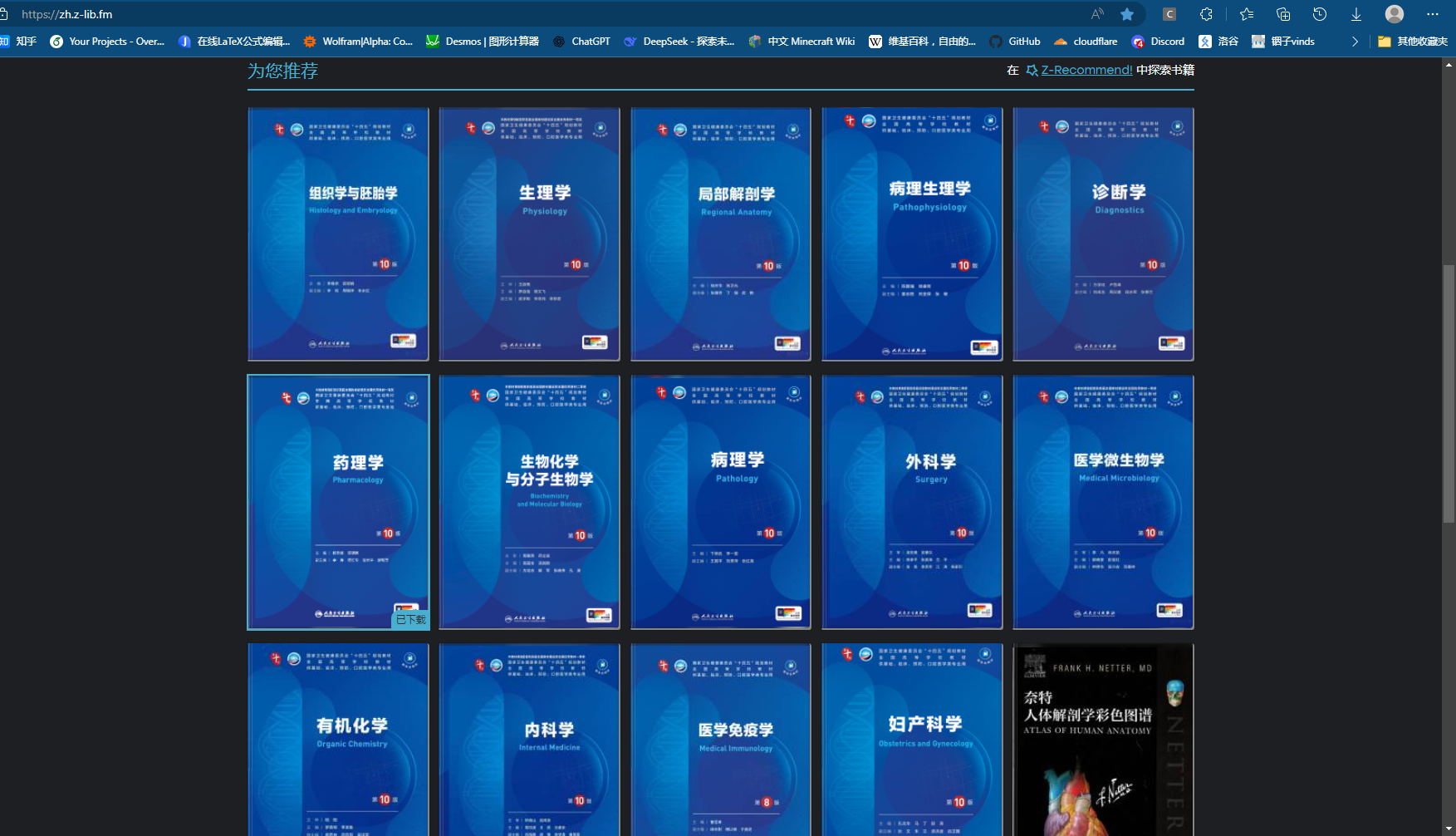Open the collections icon in toolbar

(x=1283, y=14)
